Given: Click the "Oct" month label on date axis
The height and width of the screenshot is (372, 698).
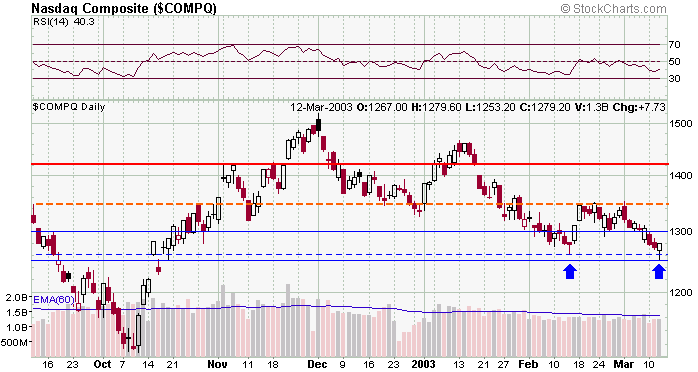Looking at the screenshot, I should (x=102, y=364).
